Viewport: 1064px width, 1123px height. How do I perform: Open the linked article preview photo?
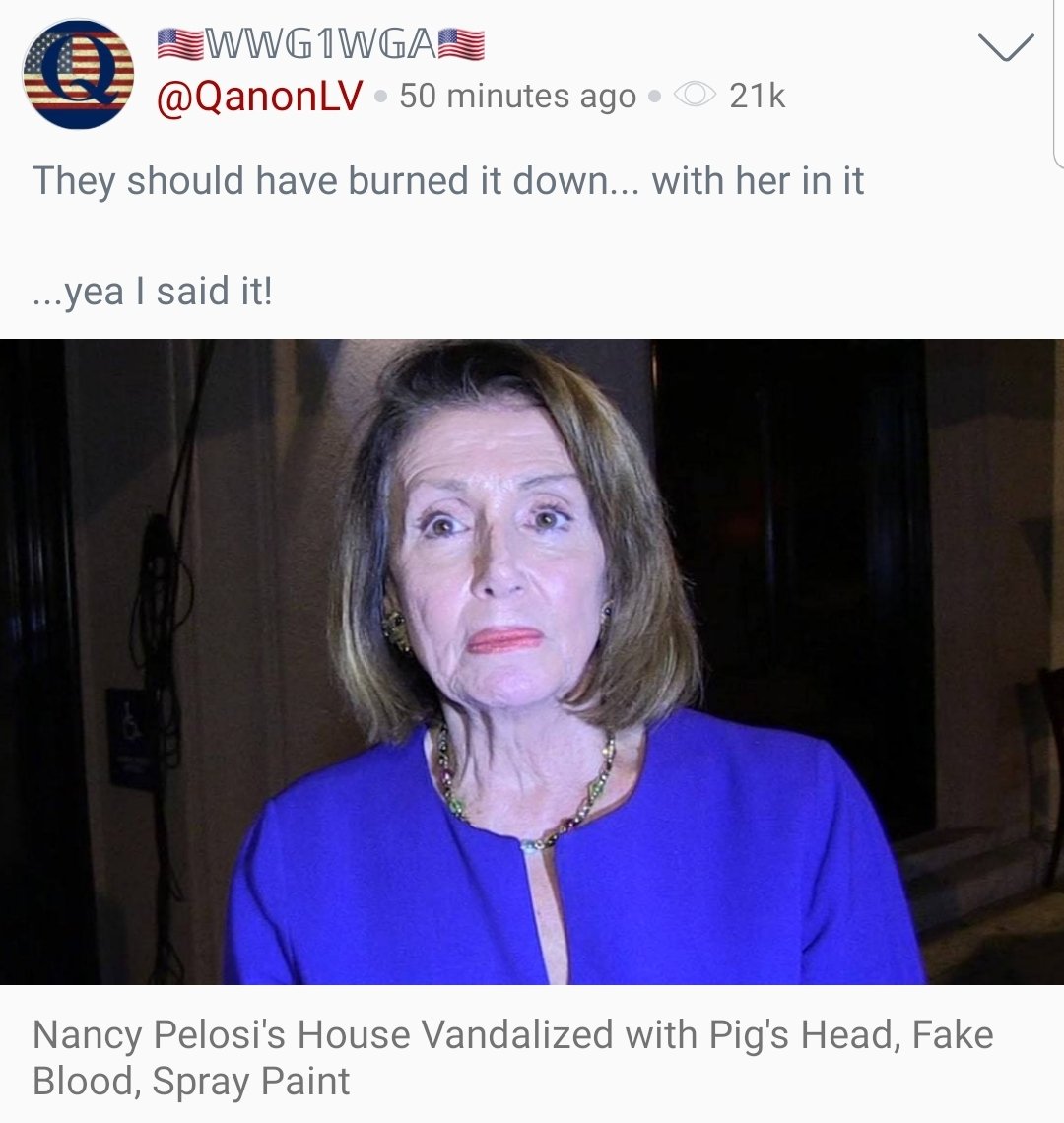[532, 662]
